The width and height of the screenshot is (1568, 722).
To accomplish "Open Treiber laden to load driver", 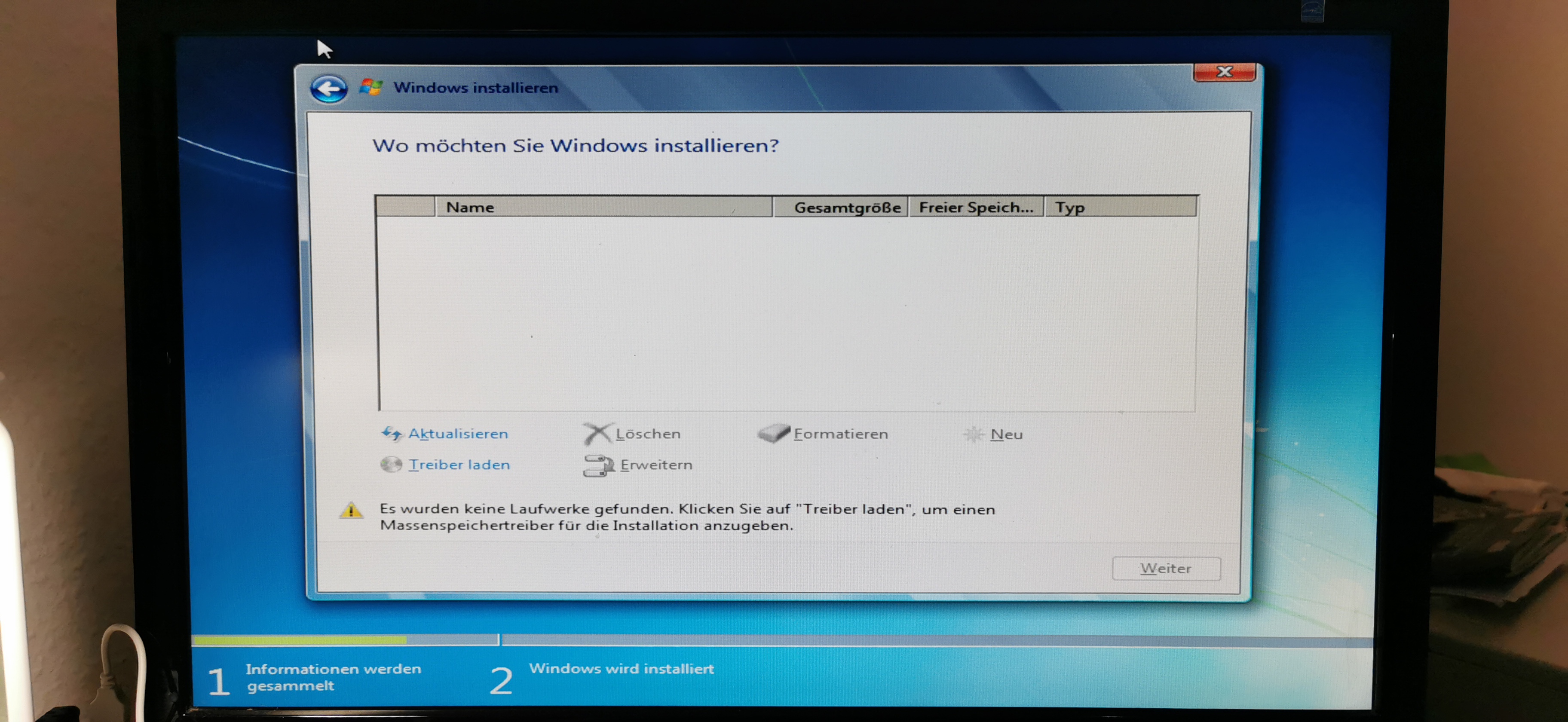I will point(459,465).
